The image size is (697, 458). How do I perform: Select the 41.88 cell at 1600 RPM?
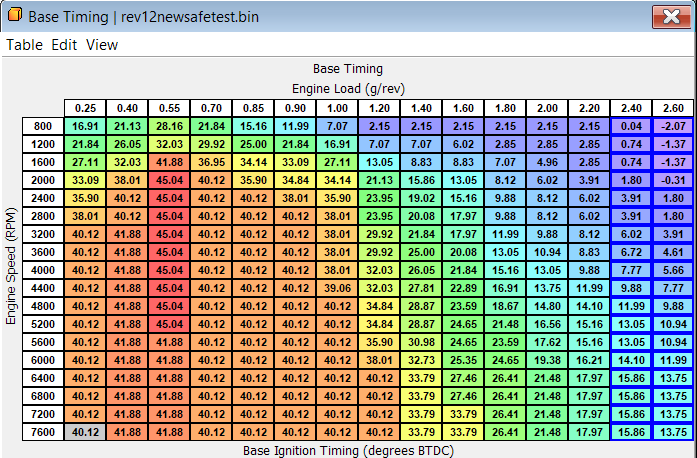[169, 162]
